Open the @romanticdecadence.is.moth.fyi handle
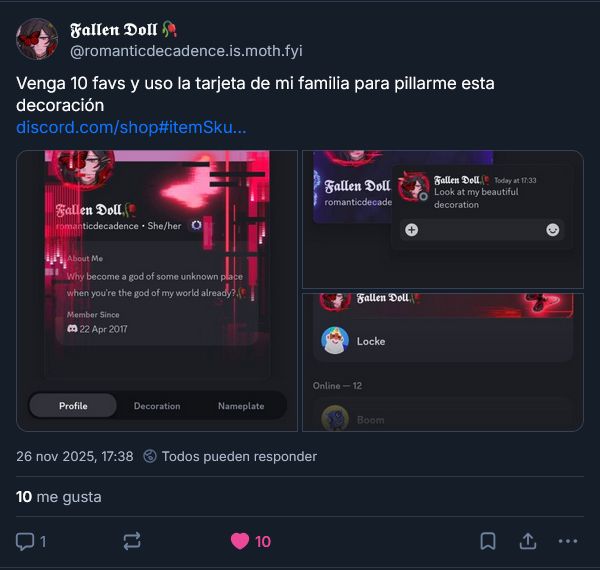The width and height of the screenshot is (600, 570). point(186,51)
